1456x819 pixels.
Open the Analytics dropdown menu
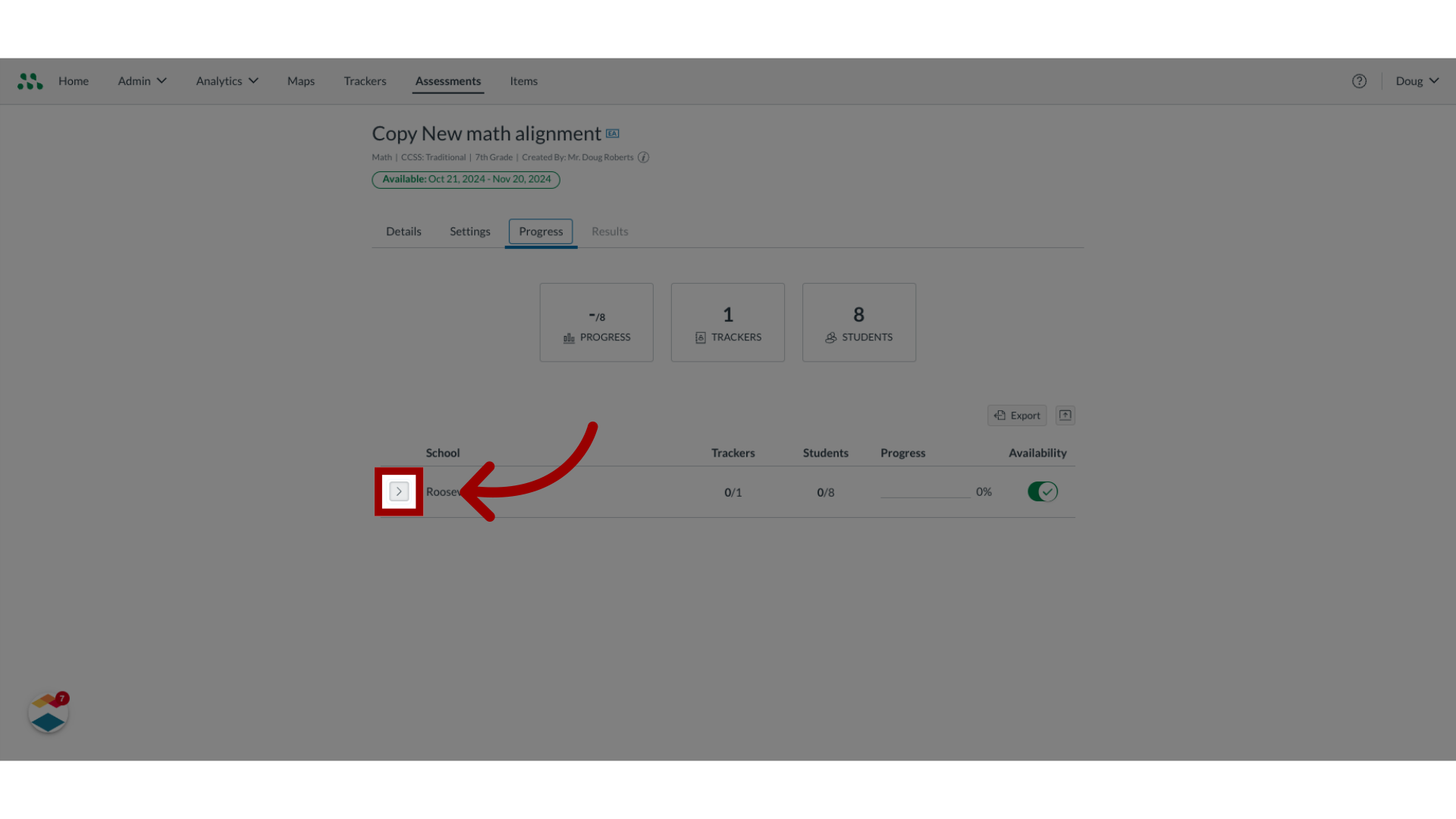coord(225,81)
